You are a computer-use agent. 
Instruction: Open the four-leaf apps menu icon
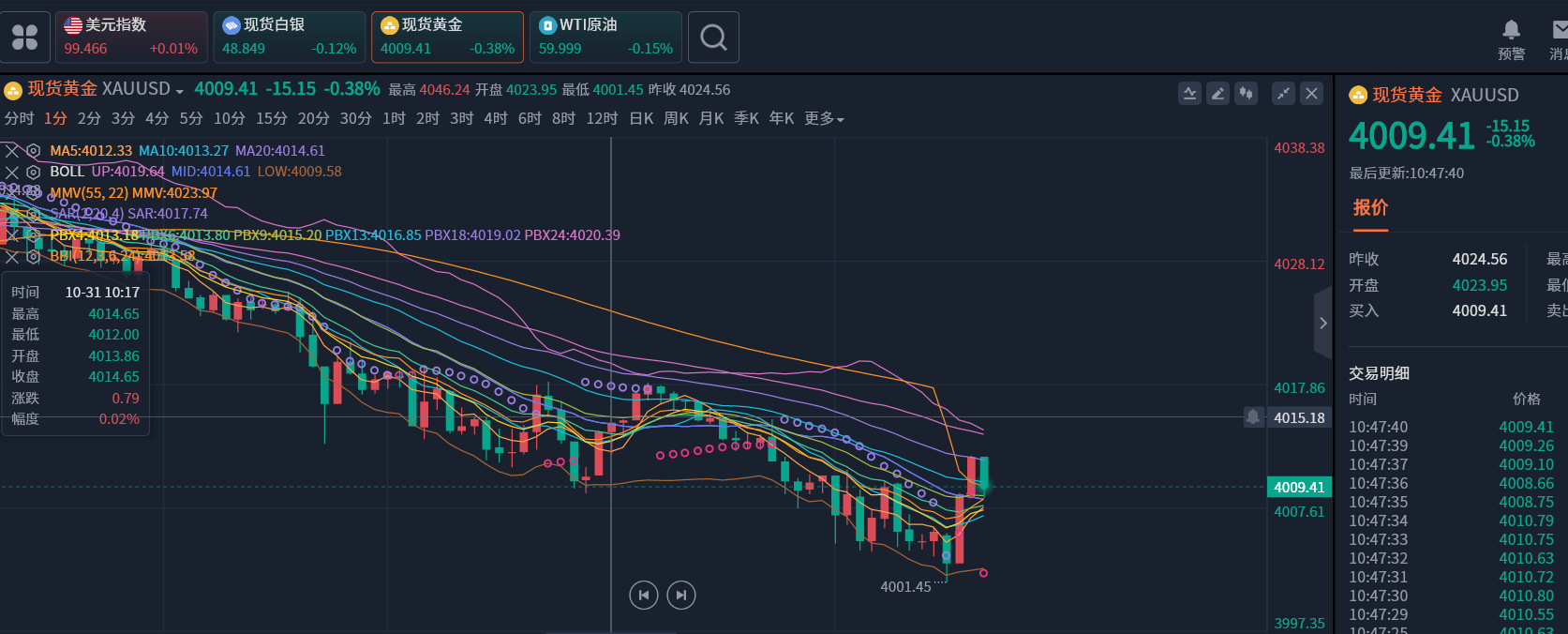pyautogui.click(x=25, y=38)
